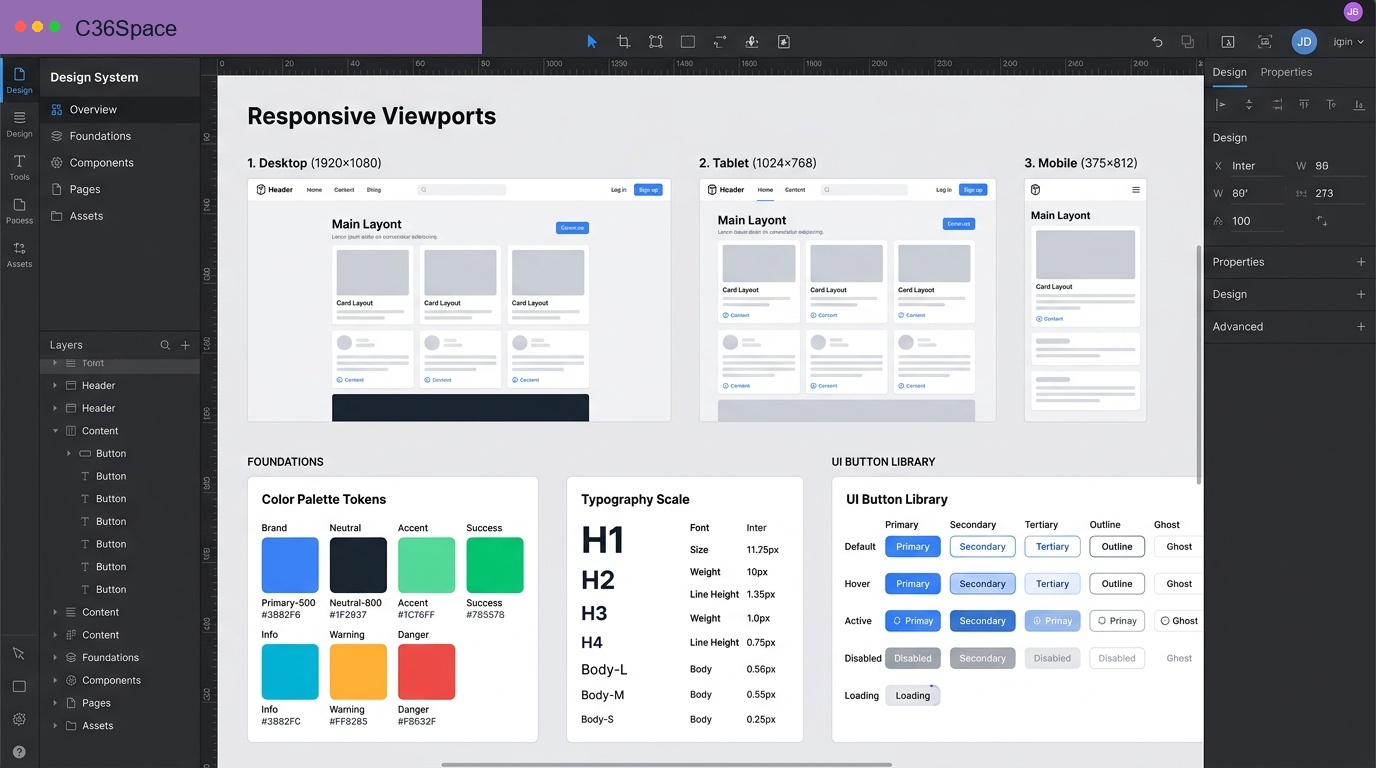1376x768 pixels.
Task: Select the frame tool with corner handles
Action: [x=656, y=41]
